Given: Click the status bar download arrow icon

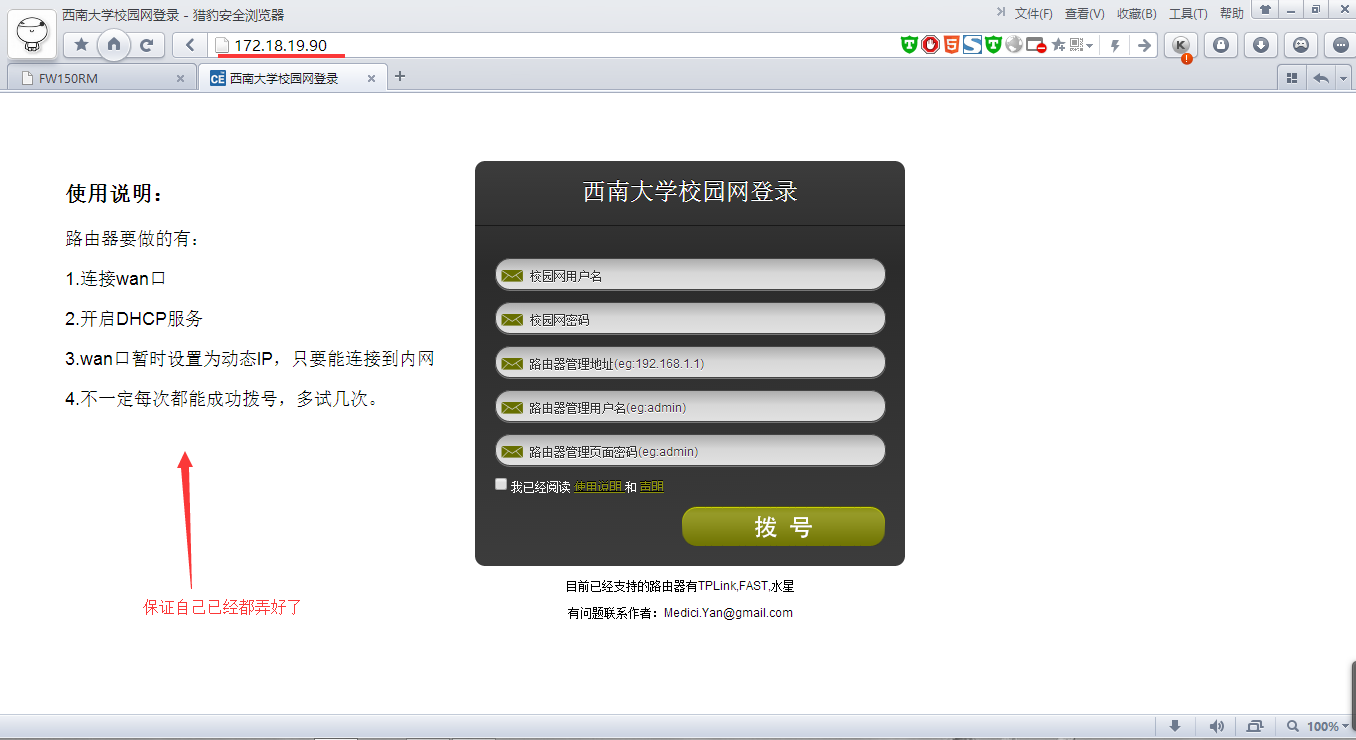Looking at the screenshot, I should 1175,726.
